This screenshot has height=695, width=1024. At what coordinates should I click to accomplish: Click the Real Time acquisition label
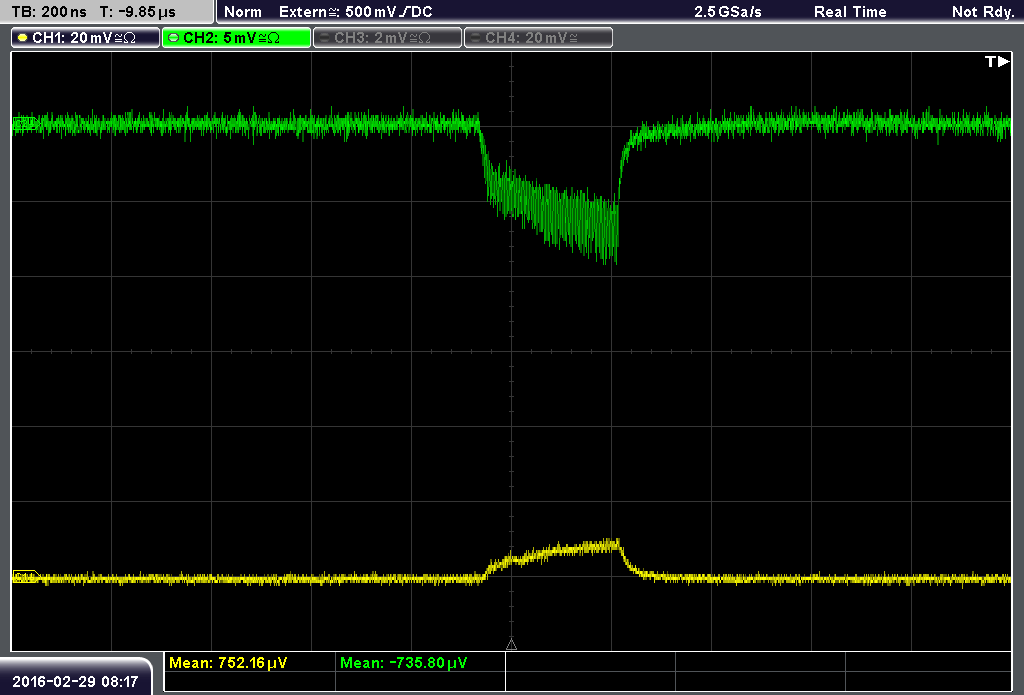point(850,12)
